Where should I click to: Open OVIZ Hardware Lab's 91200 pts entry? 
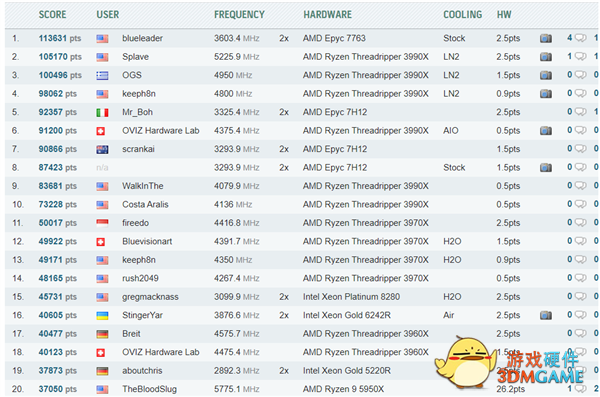pos(57,131)
